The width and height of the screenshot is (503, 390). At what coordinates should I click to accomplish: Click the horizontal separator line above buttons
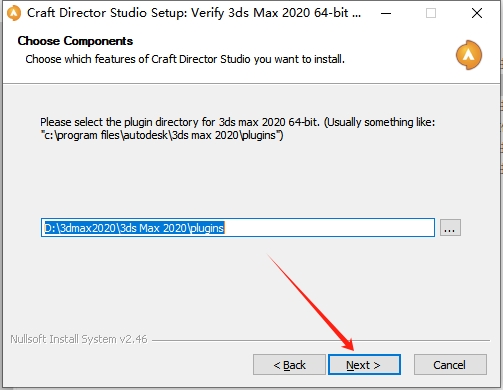321,341
